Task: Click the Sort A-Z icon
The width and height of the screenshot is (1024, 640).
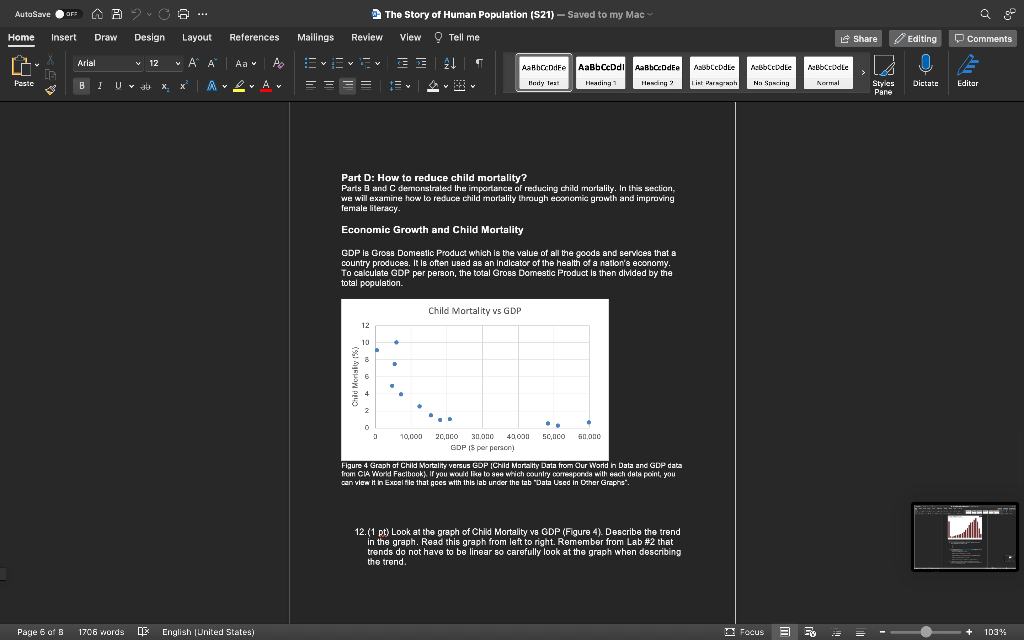Action: click(450, 63)
